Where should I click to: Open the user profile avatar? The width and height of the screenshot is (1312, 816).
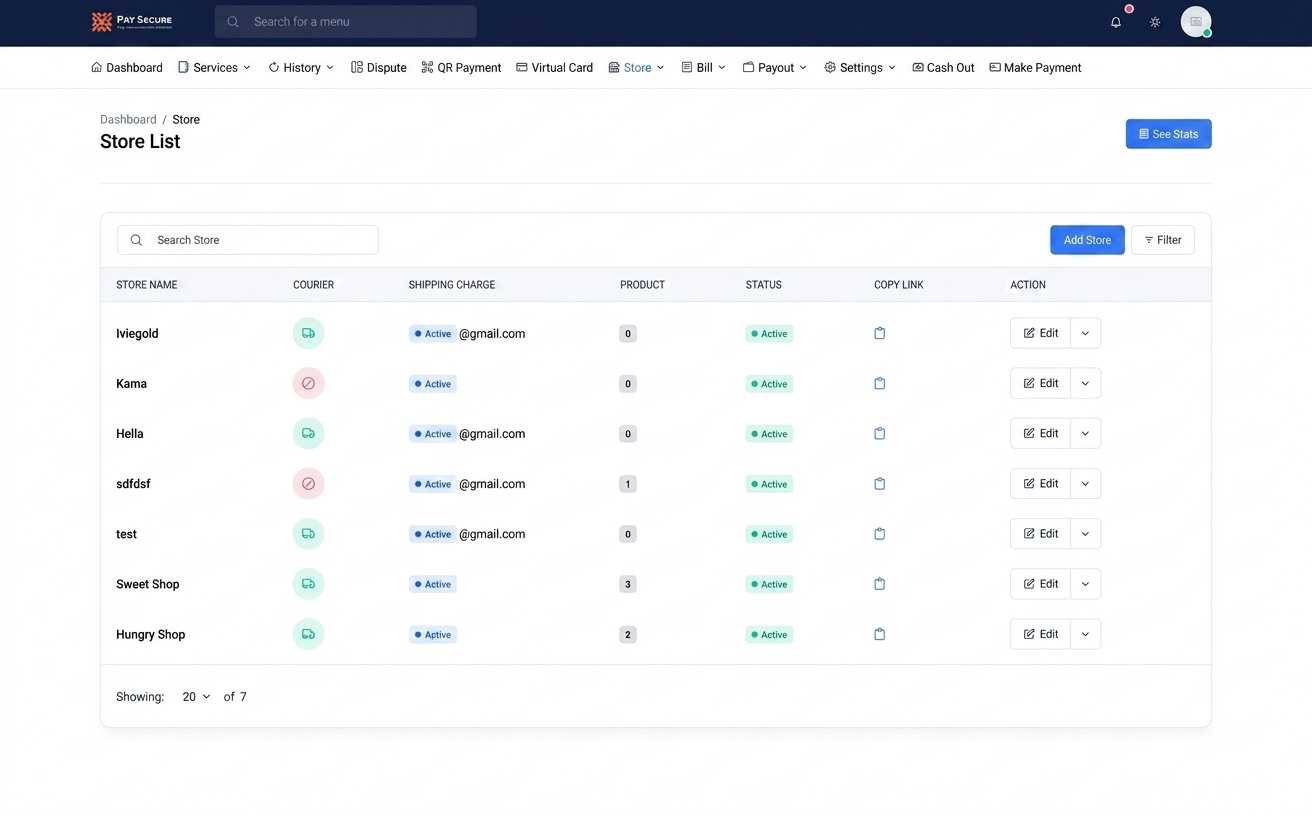pyautogui.click(x=1196, y=21)
